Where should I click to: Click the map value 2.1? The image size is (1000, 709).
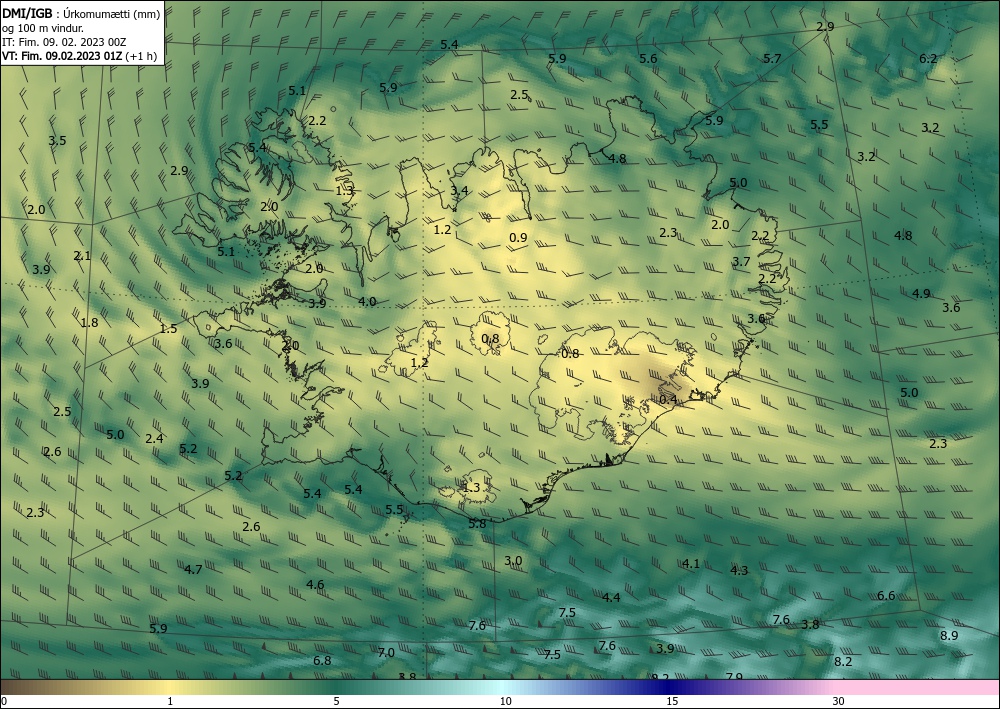click(x=82, y=256)
